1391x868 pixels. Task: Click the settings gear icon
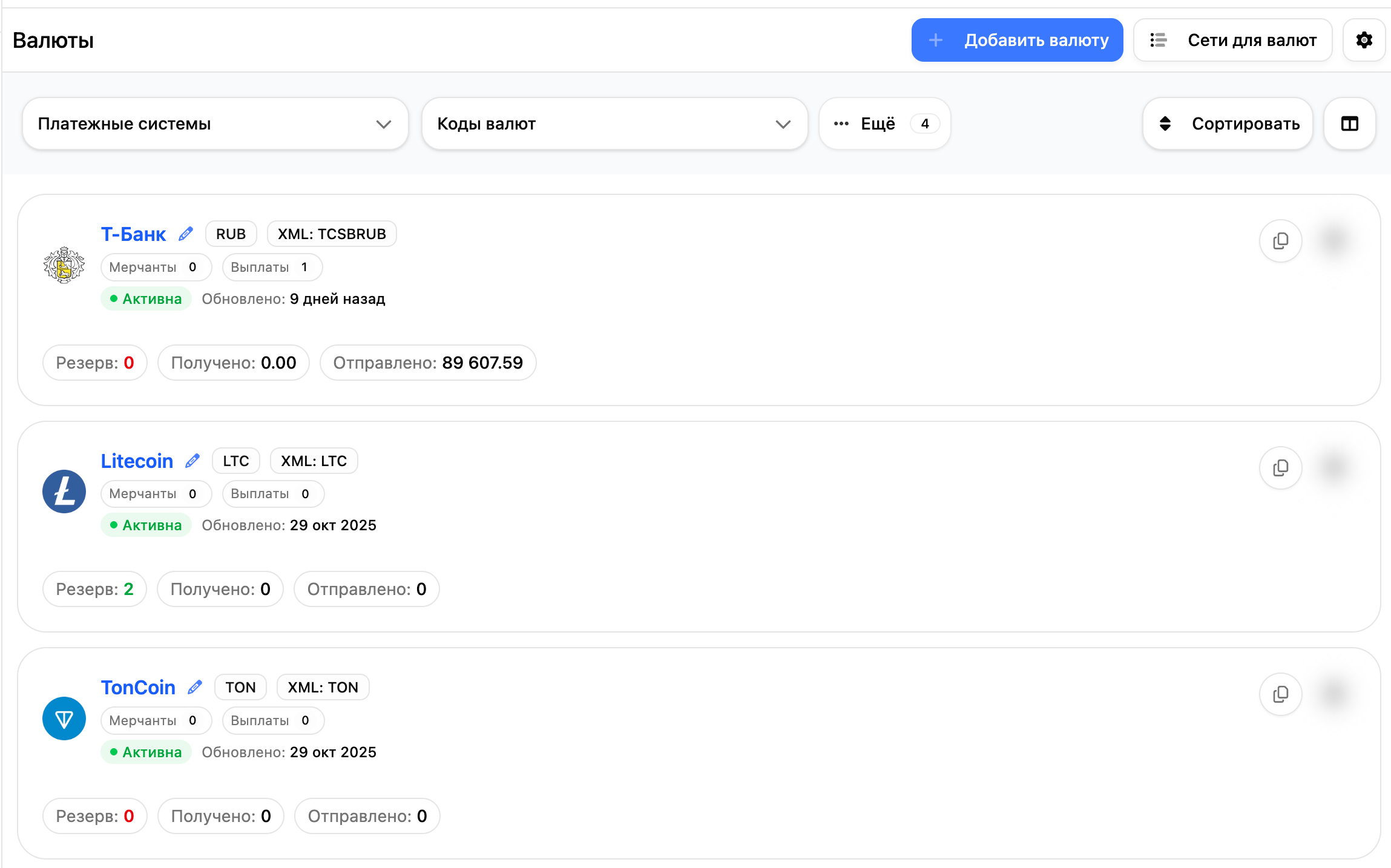(x=1364, y=40)
